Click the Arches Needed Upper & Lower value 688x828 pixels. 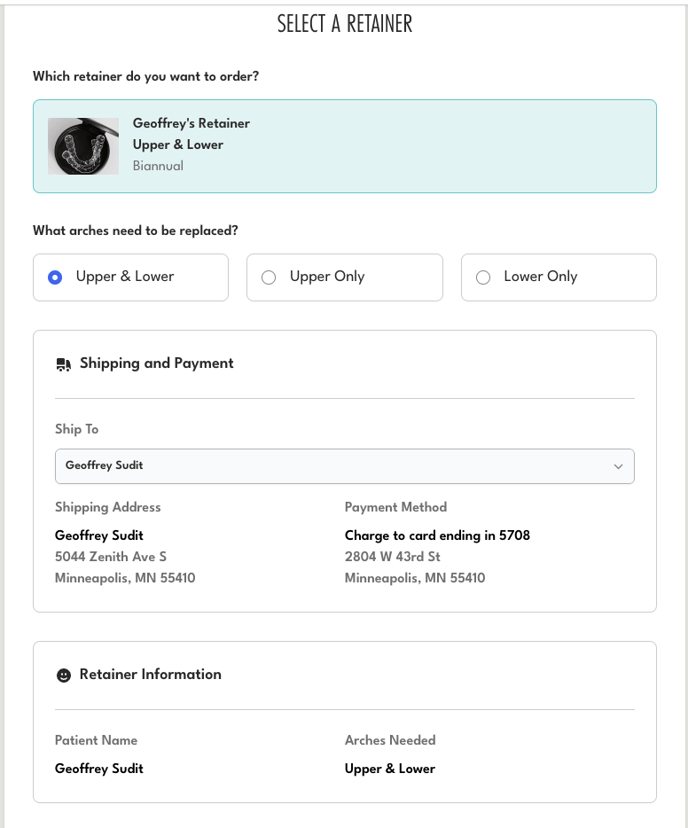(390, 768)
